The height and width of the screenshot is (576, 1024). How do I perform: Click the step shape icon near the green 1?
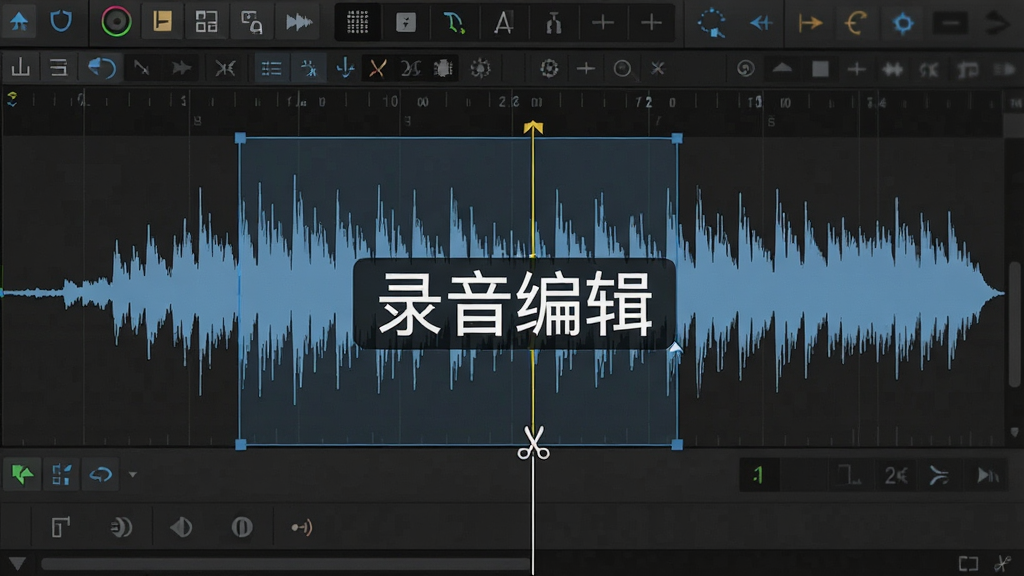[849, 475]
